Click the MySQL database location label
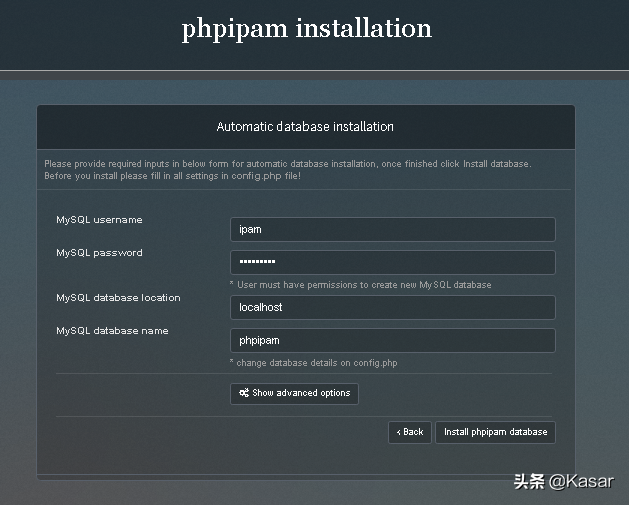Image resolution: width=629 pixels, height=505 pixels. pos(118,298)
